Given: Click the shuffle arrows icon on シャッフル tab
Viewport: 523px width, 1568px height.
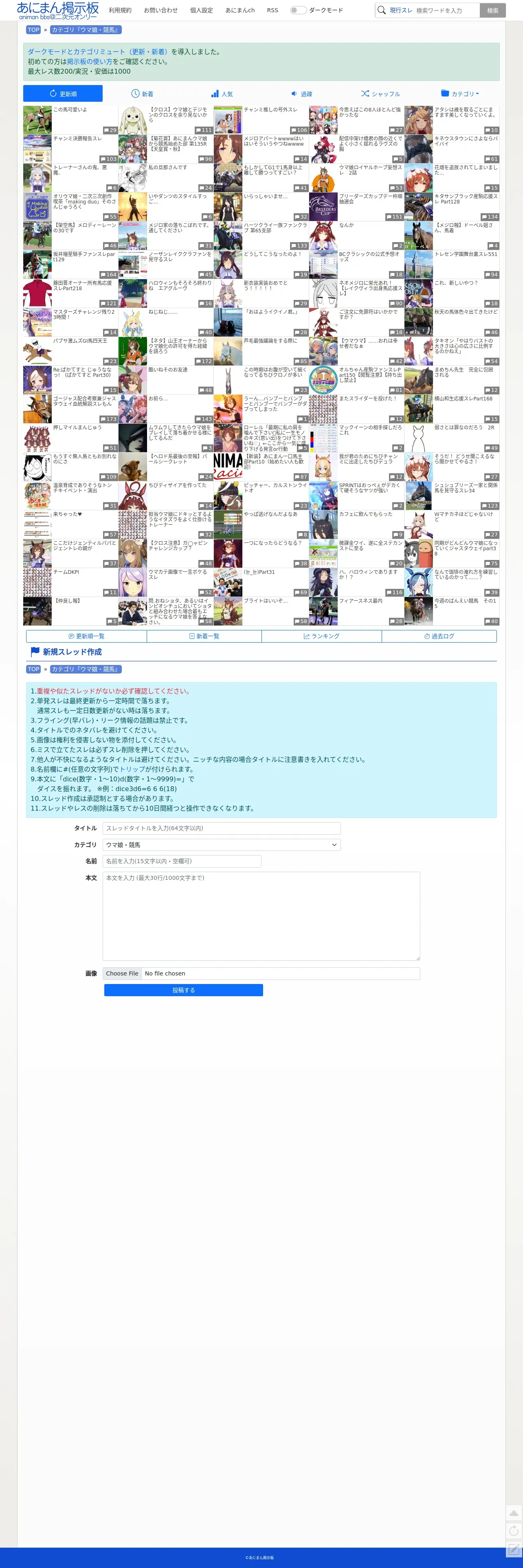Looking at the screenshot, I should tap(365, 94).
